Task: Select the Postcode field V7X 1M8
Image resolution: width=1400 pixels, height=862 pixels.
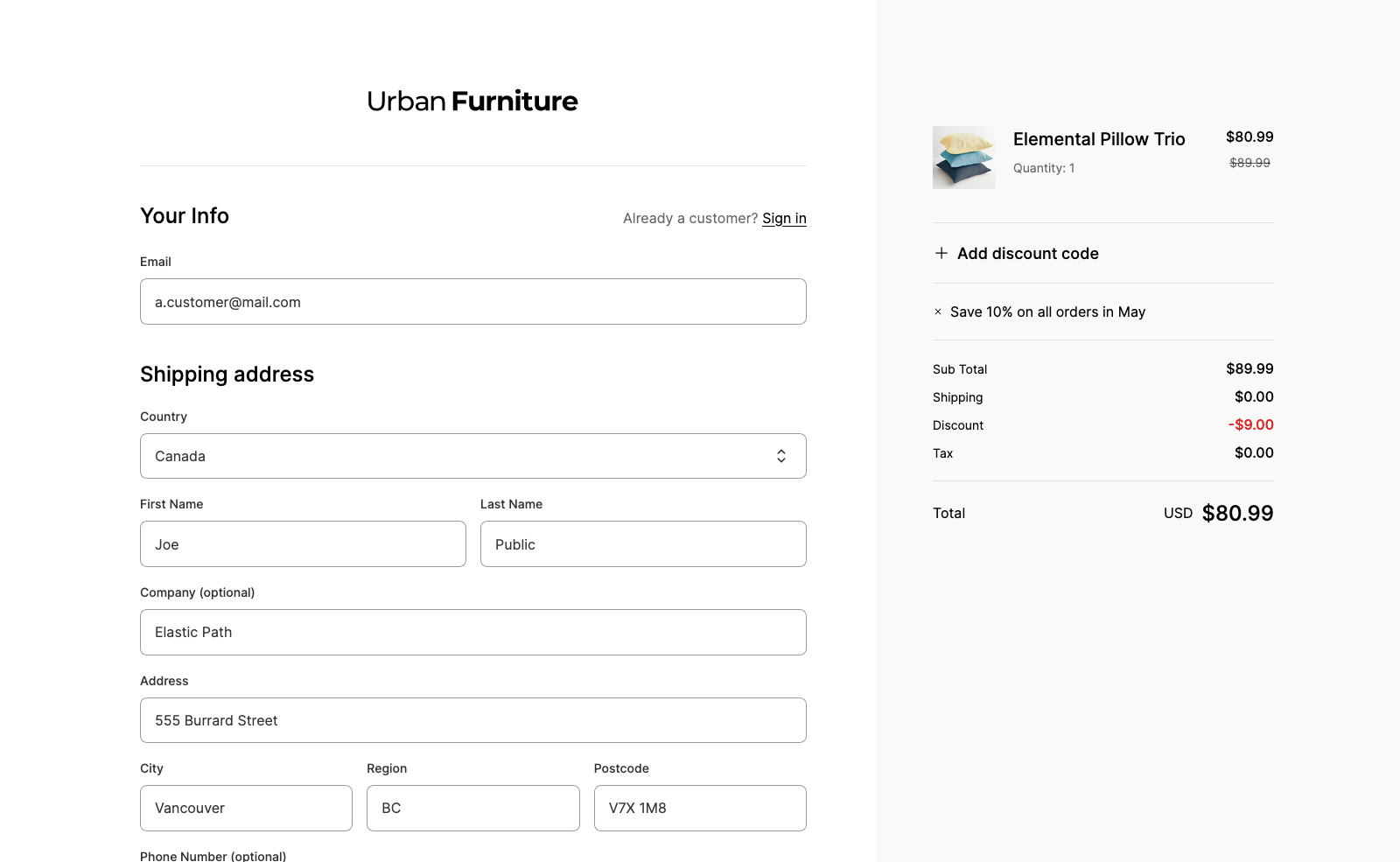Action: pyautogui.click(x=700, y=809)
